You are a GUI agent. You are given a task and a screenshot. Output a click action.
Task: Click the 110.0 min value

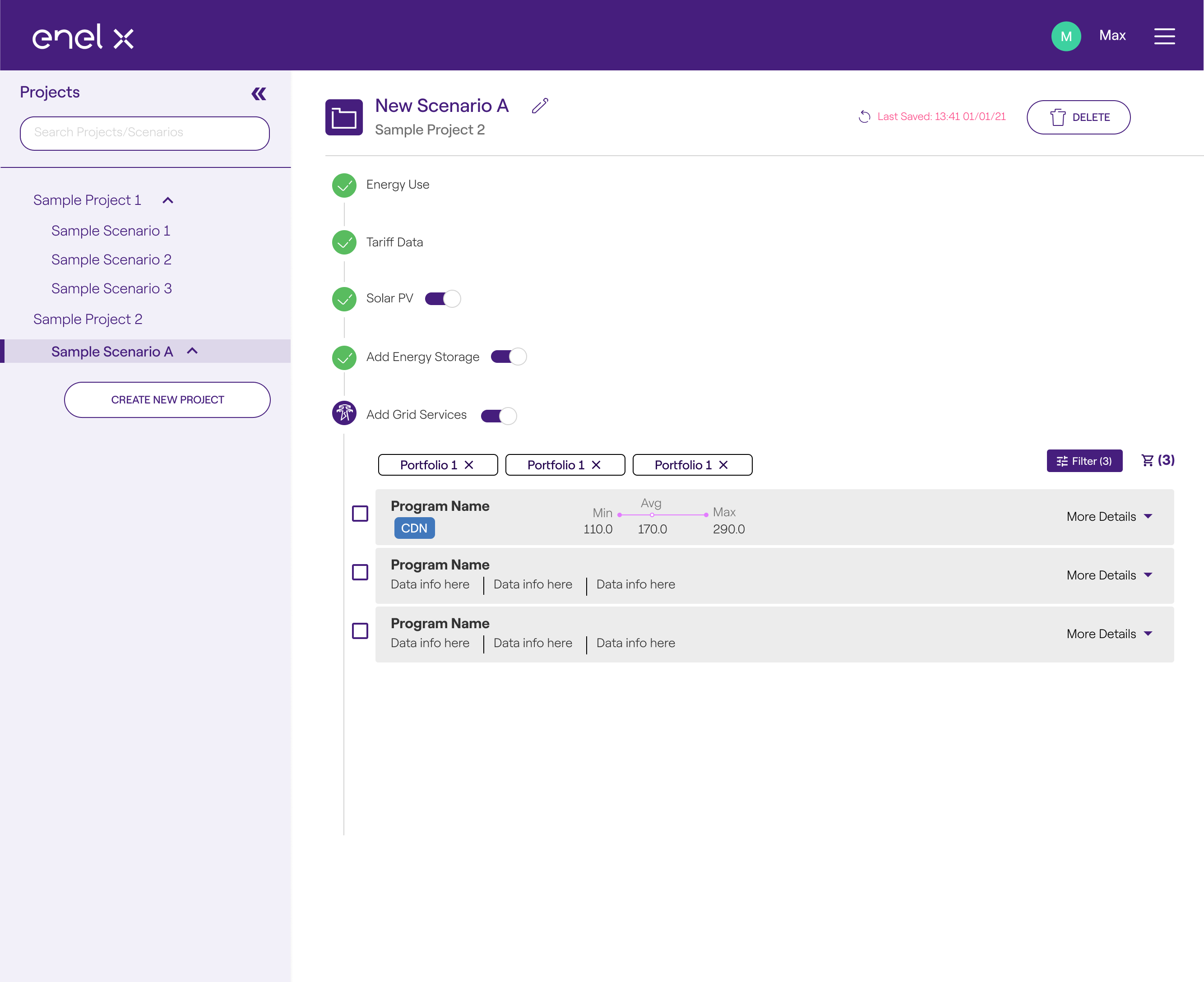tap(598, 529)
